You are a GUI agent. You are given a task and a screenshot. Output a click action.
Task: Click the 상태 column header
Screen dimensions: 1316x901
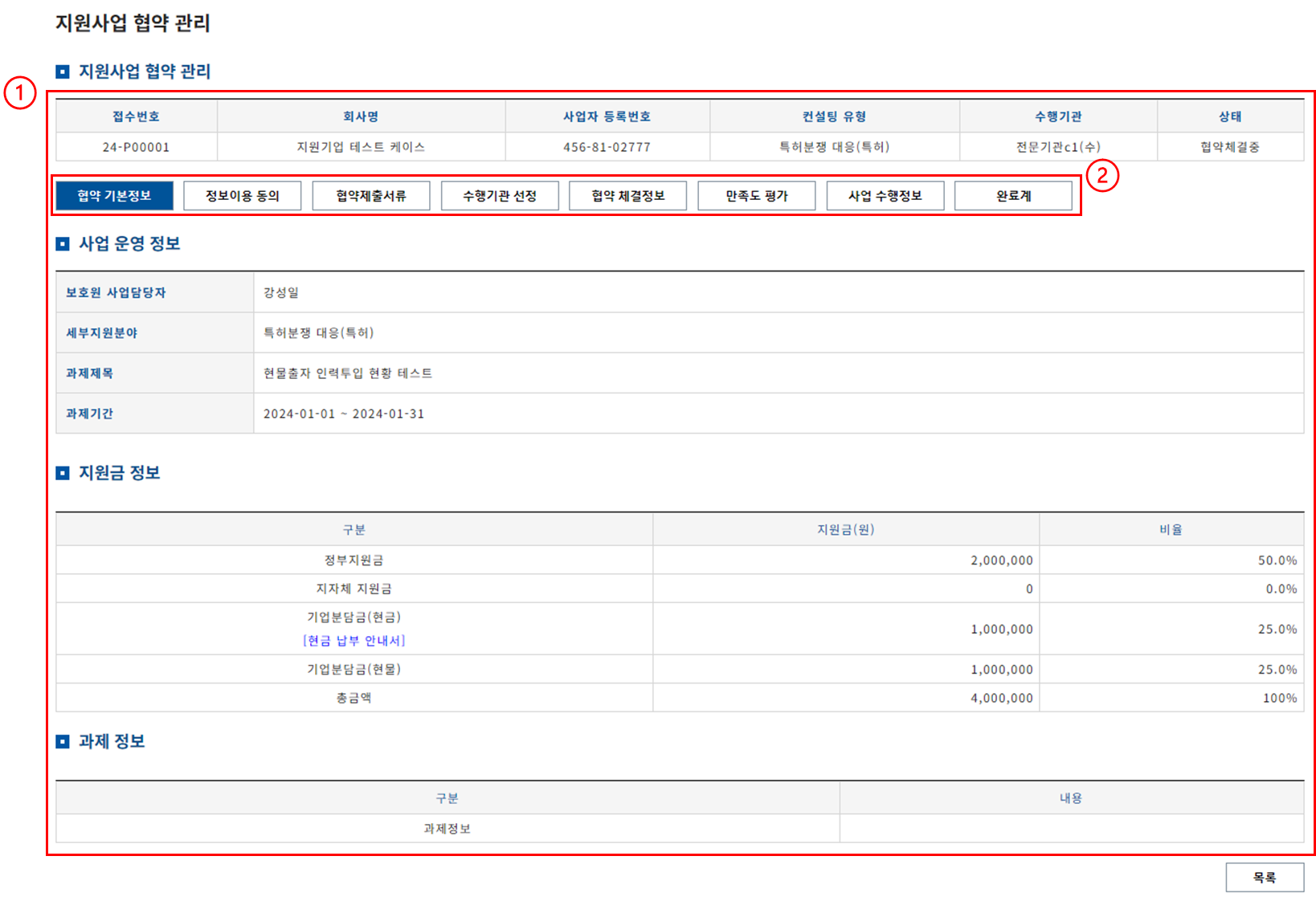(1229, 116)
